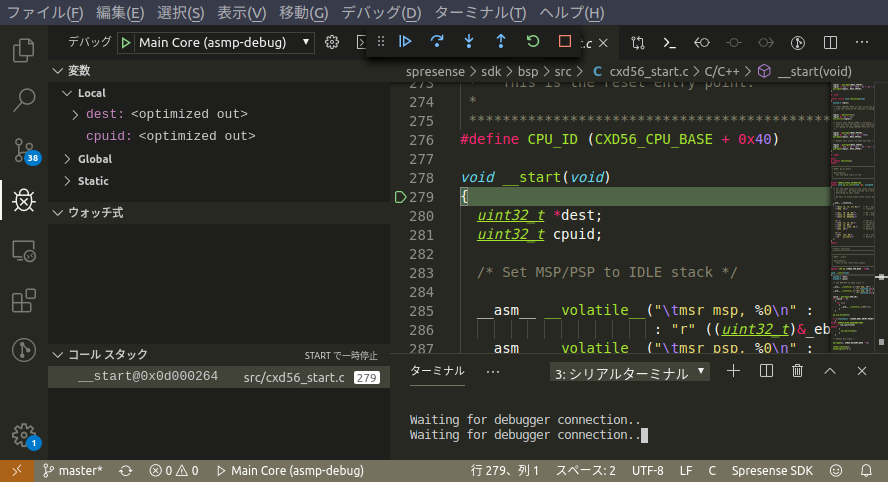This screenshot has width=888, height=482.
Task: Stop the debug session red square
Action: click(565, 41)
